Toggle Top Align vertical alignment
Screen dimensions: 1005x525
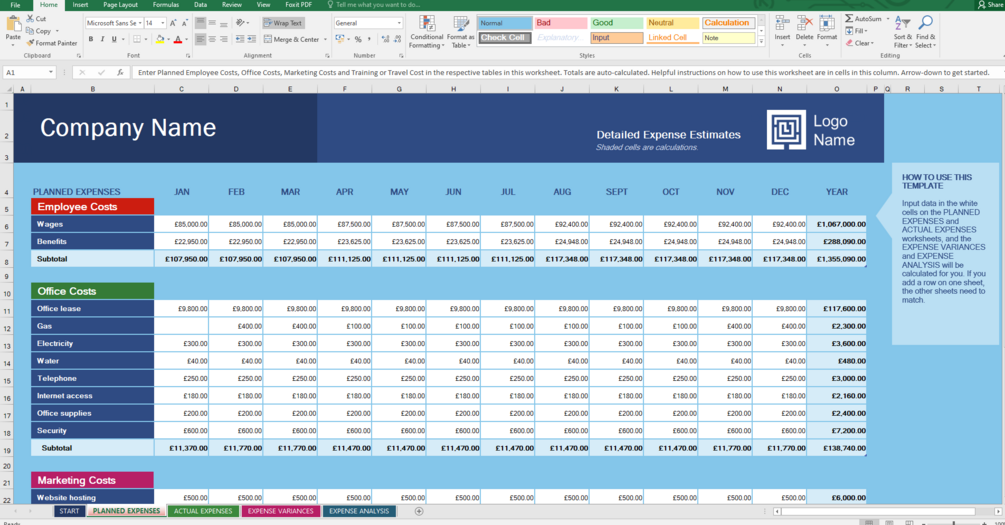(201, 23)
